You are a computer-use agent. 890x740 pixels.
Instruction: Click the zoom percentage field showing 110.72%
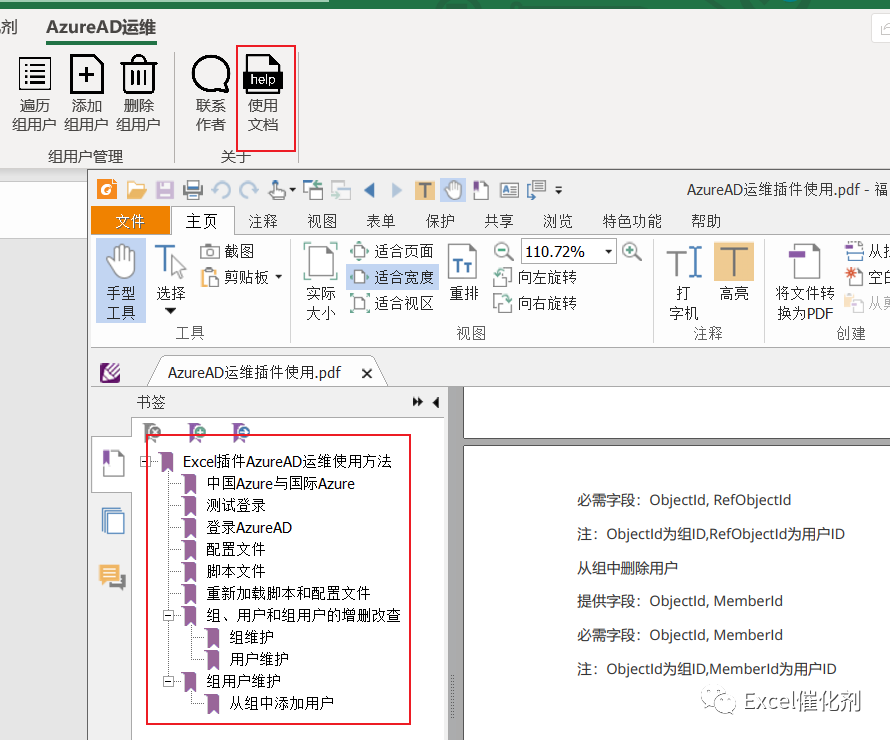pyautogui.click(x=561, y=251)
